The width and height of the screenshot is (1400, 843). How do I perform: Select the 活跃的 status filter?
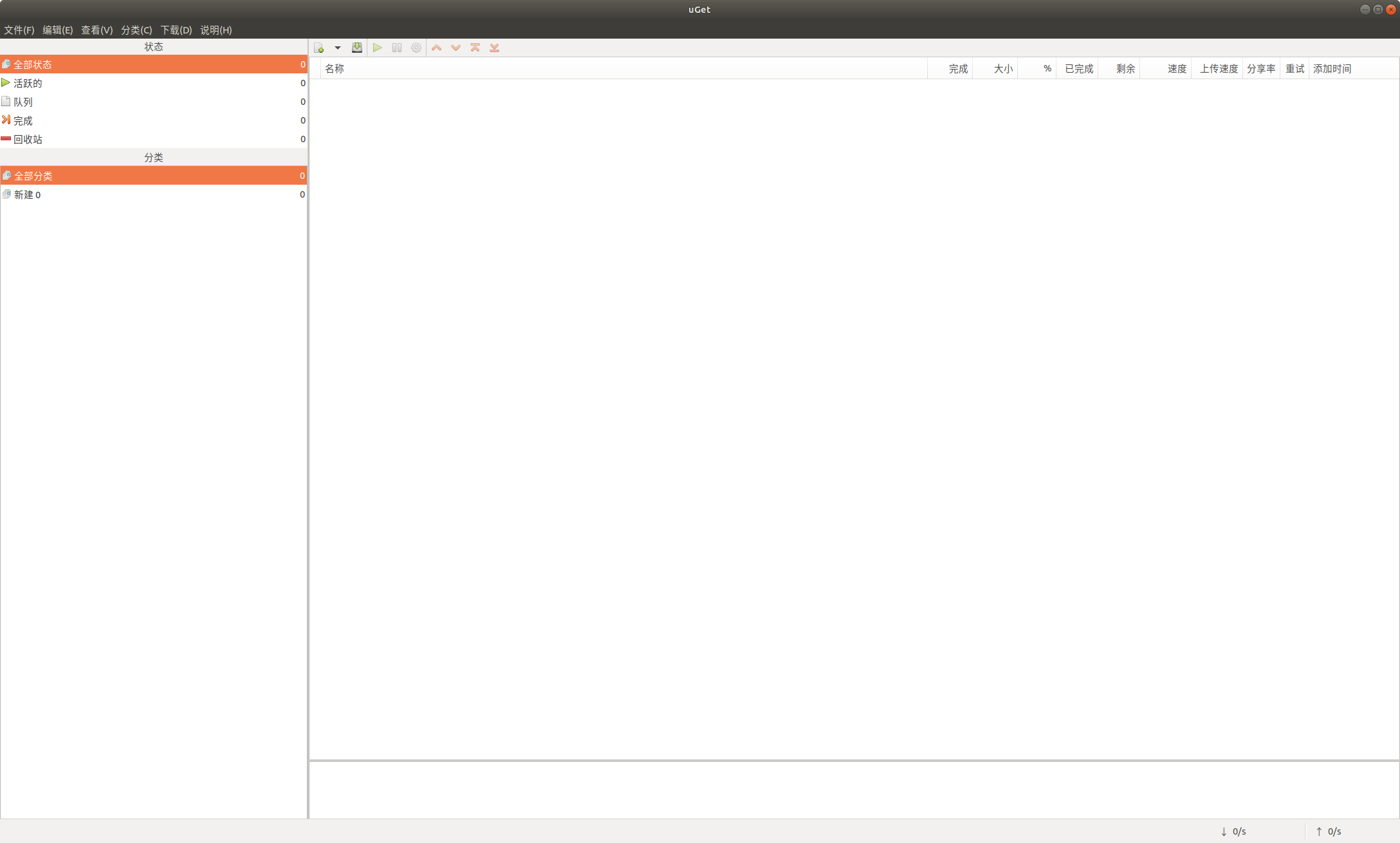point(28,83)
